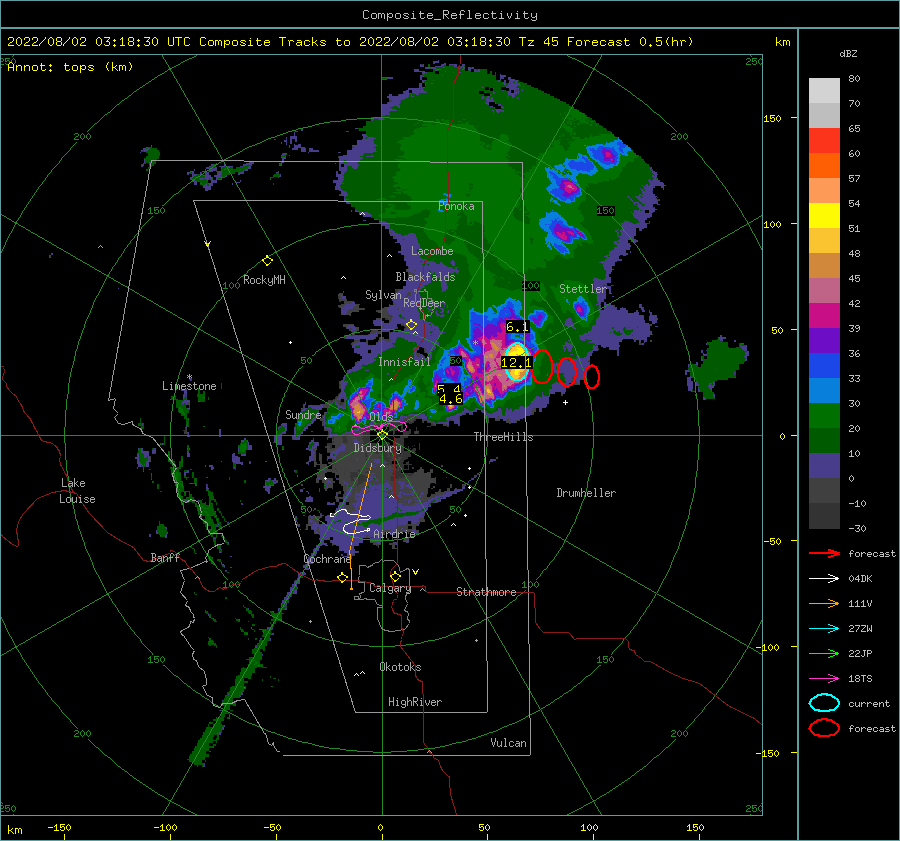Click the Okotoks label
The width and height of the screenshot is (900, 841).
(x=400, y=667)
